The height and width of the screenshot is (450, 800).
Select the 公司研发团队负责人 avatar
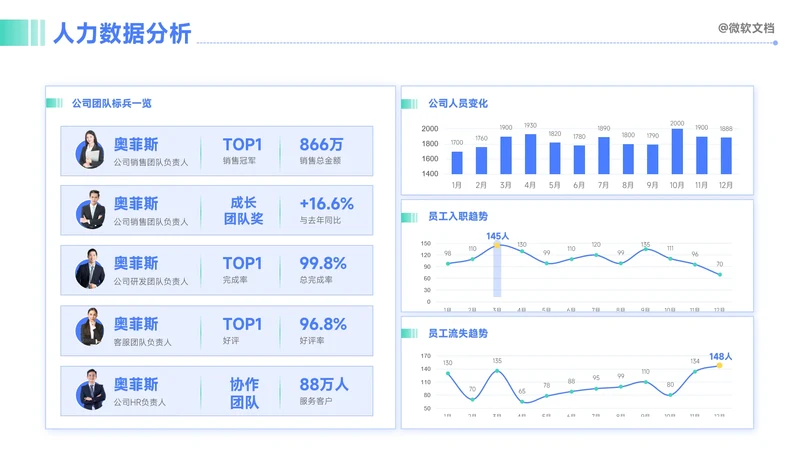point(91,271)
